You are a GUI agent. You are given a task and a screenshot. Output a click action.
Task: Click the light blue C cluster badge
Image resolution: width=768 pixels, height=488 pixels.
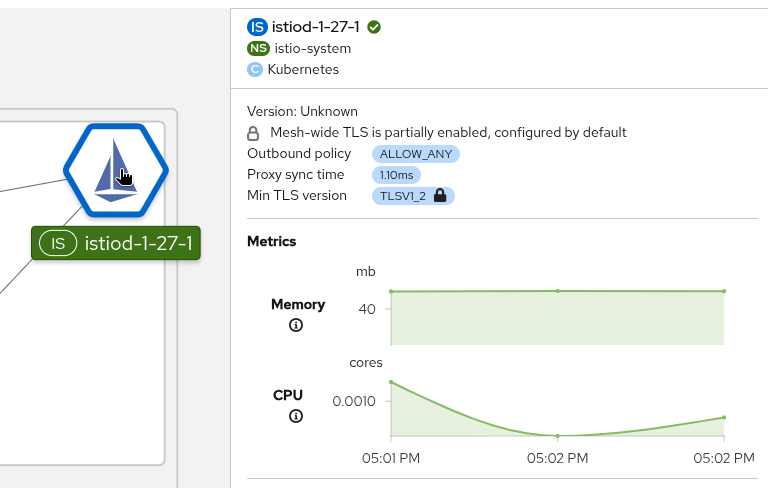(x=255, y=70)
